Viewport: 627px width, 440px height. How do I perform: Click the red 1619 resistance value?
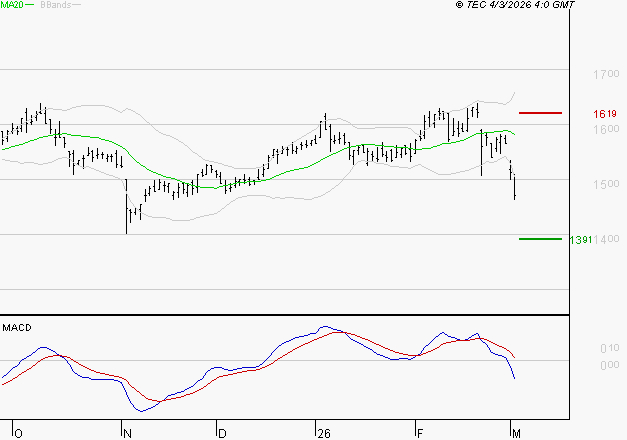pos(605,114)
